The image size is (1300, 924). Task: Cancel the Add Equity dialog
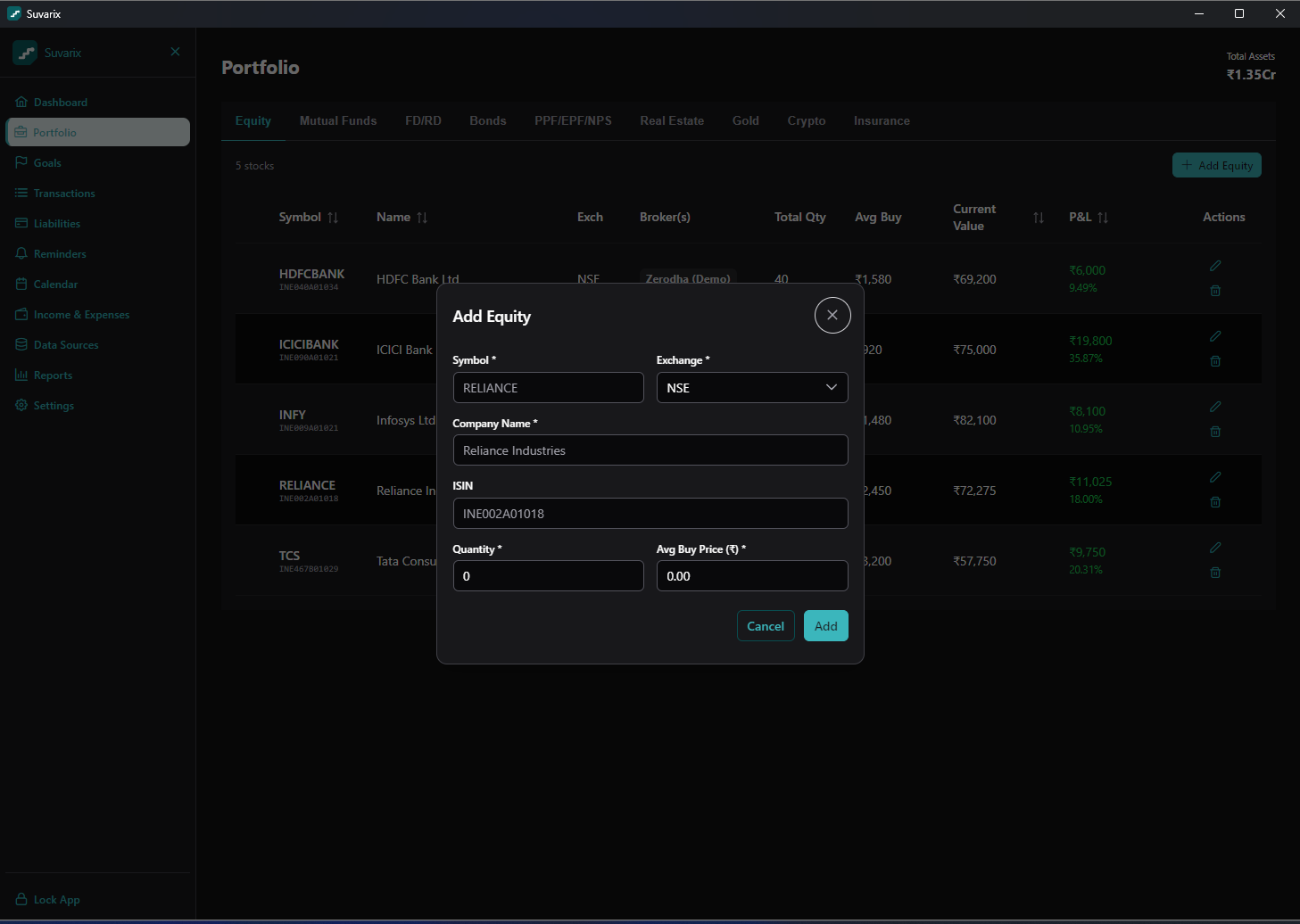(766, 626)
